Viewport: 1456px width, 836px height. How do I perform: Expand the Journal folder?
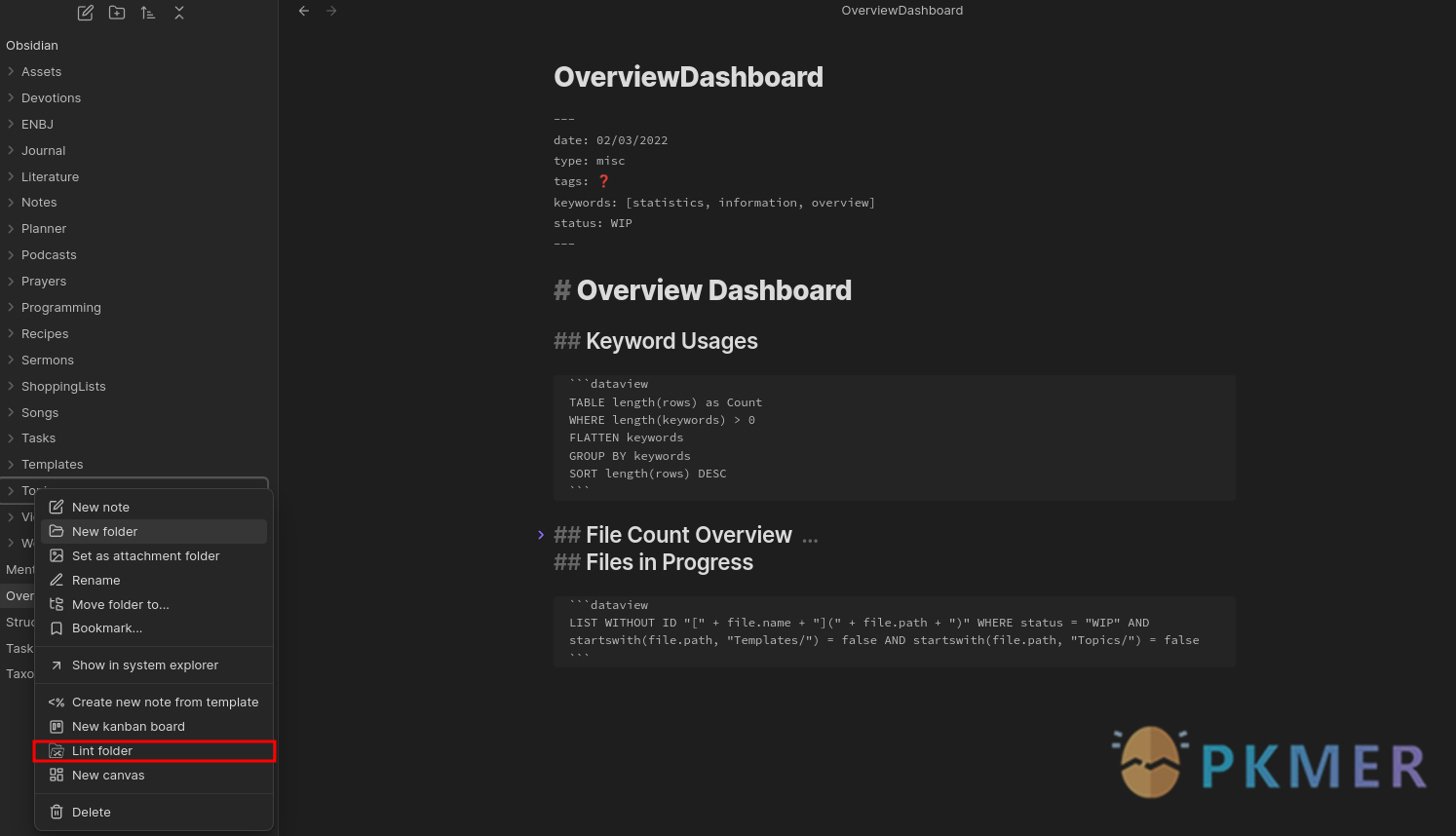click(x=11, y=150)
